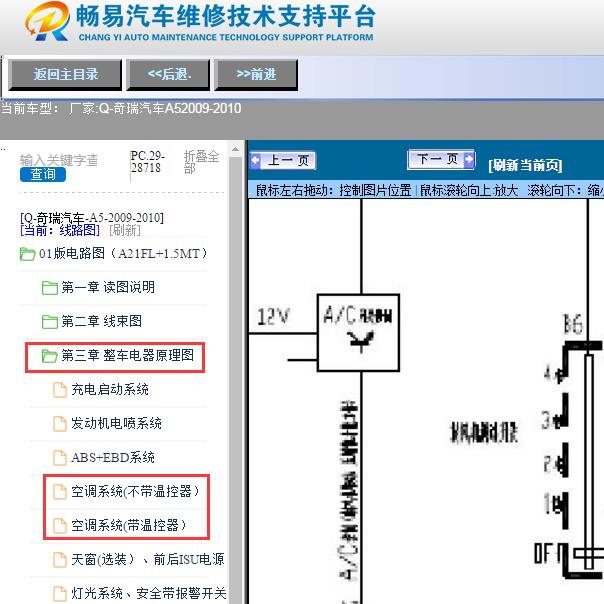The height and width of the screenshot is (604, 604).
Task: Open 空调系统(不带温控器）diagram
Action: [x=135, y=491]
